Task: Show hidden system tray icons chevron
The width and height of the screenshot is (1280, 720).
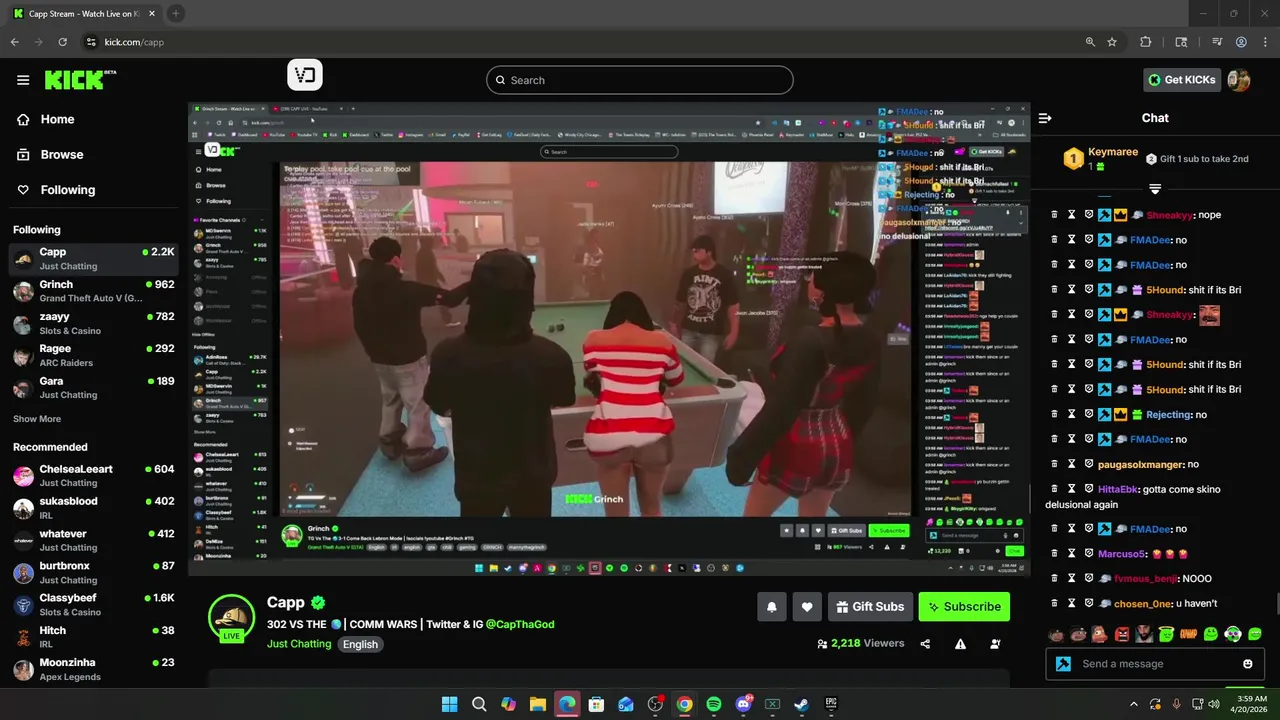Action: point(1133,704)
